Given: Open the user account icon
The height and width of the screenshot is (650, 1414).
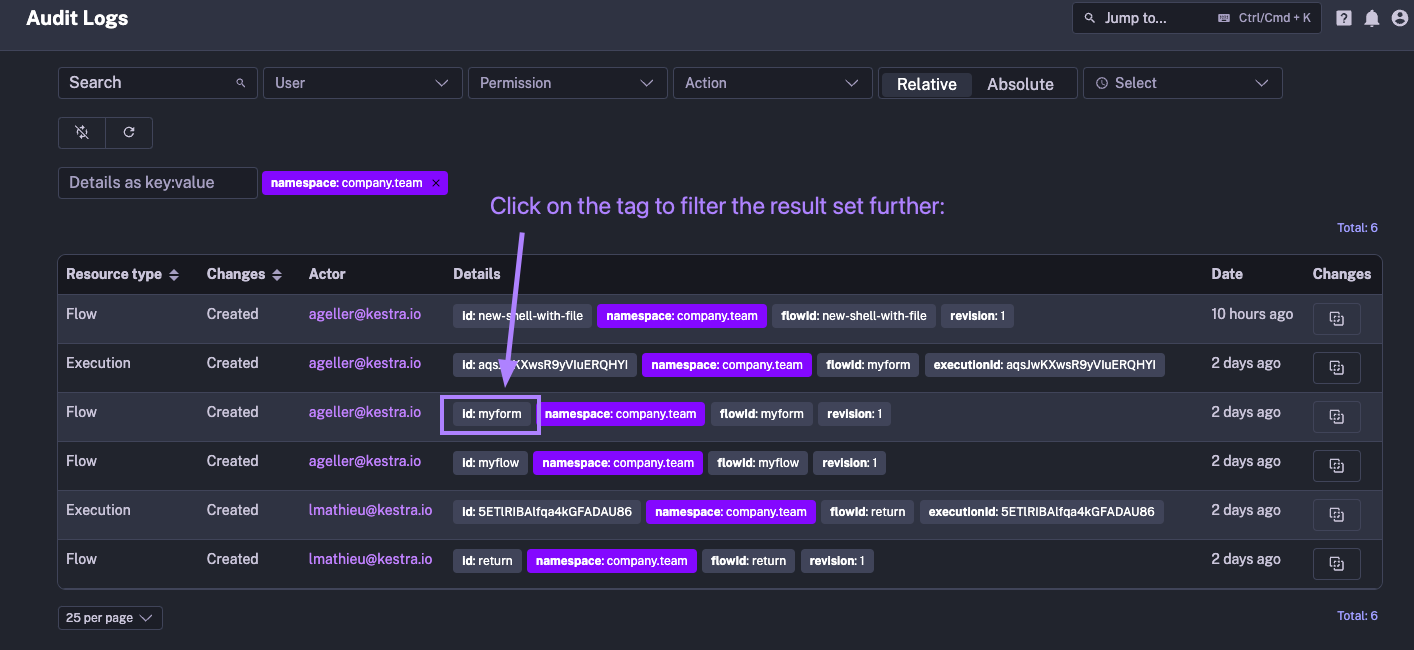Looking at the screenshot, I should point(1399,18).
